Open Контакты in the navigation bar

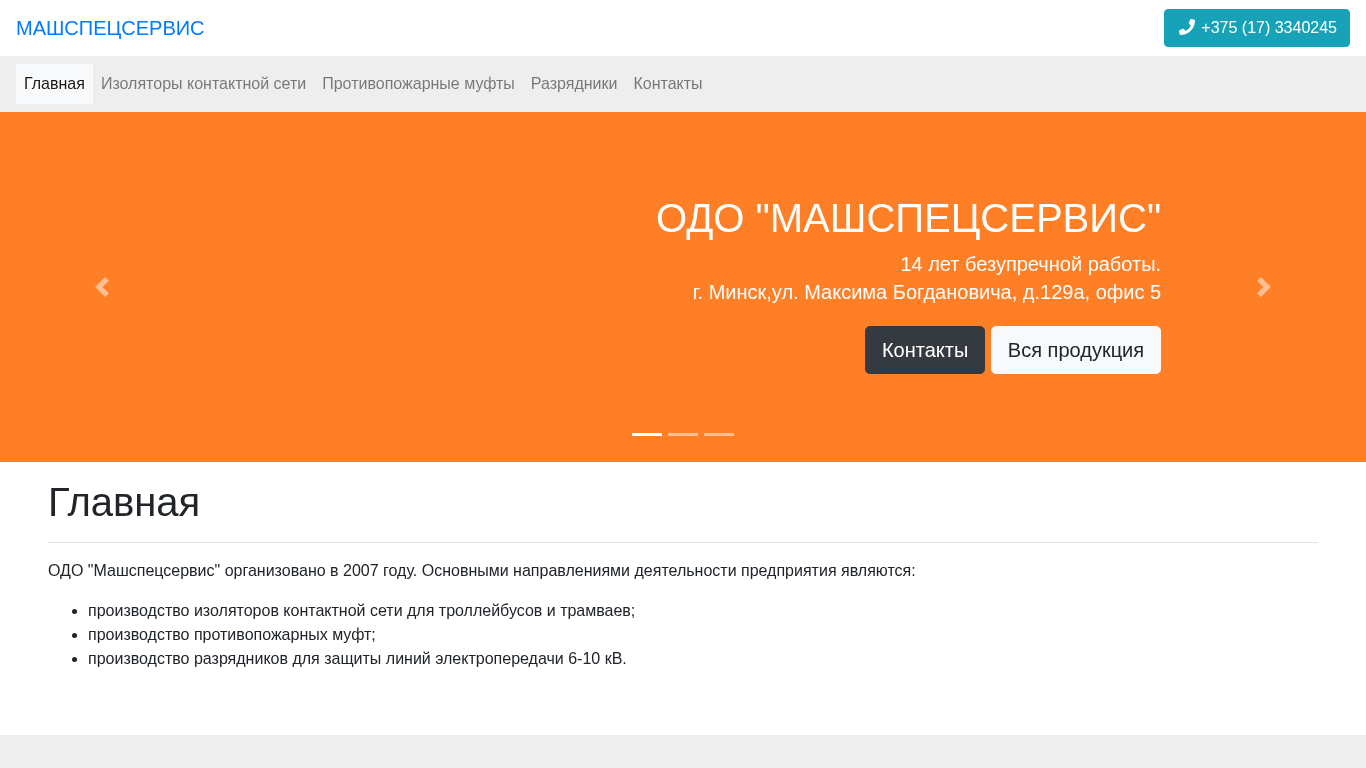point(668,84)
